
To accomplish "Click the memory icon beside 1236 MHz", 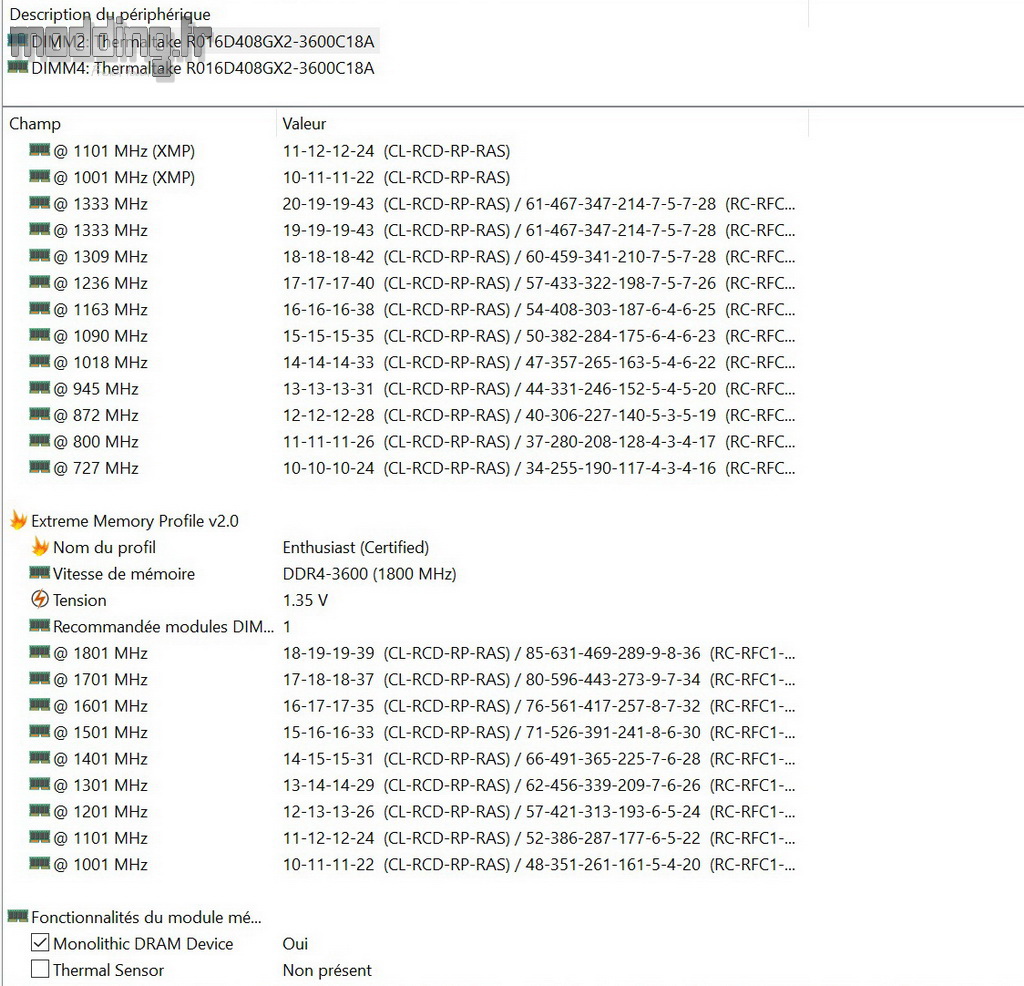I will click(39, 282).
